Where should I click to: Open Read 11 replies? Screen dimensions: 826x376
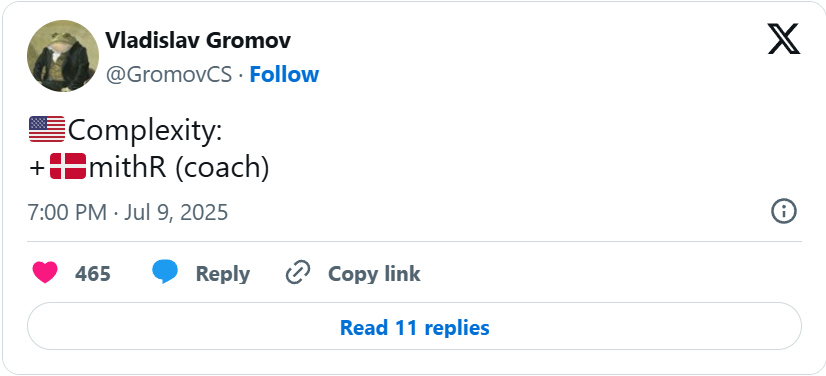[x=415, y=326]
